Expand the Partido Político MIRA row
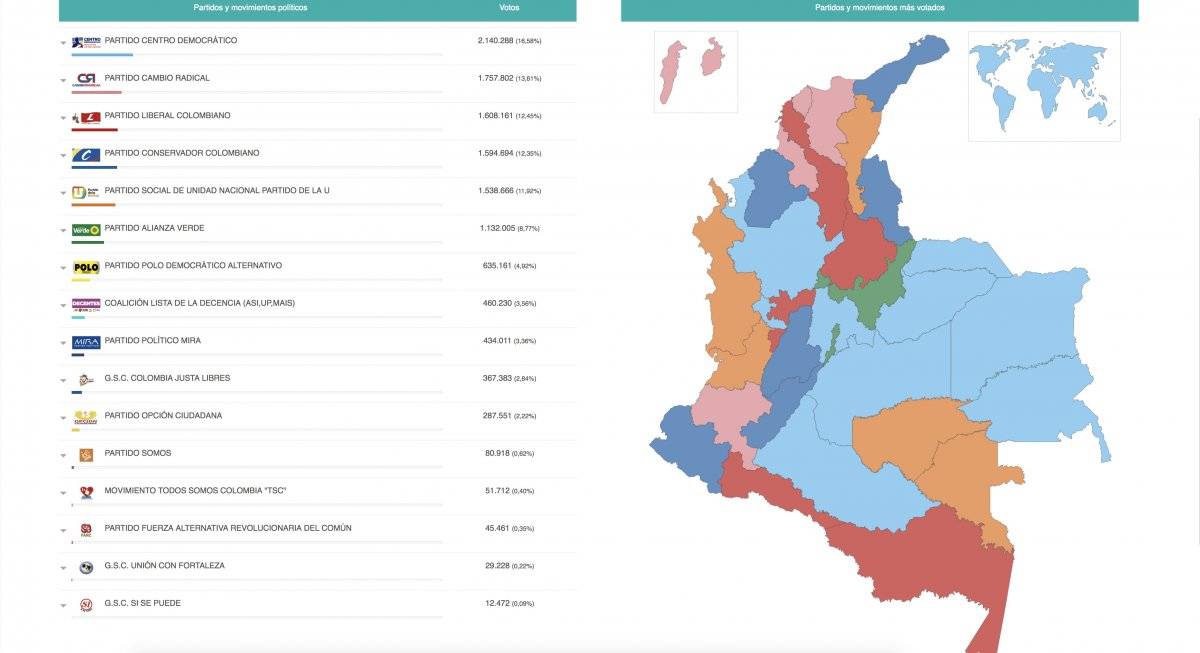The height and width of the screenshot is (653, 1200). click(63, 343)
